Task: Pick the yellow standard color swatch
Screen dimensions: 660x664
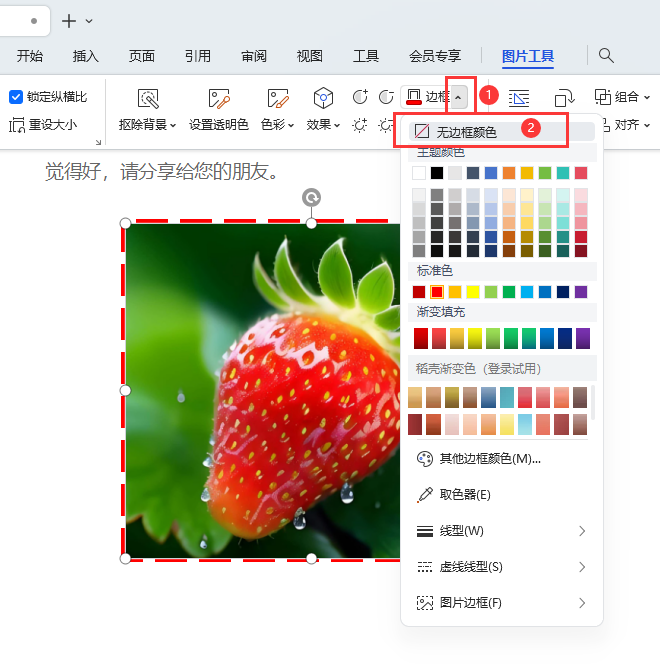Action: coord(473,292)
